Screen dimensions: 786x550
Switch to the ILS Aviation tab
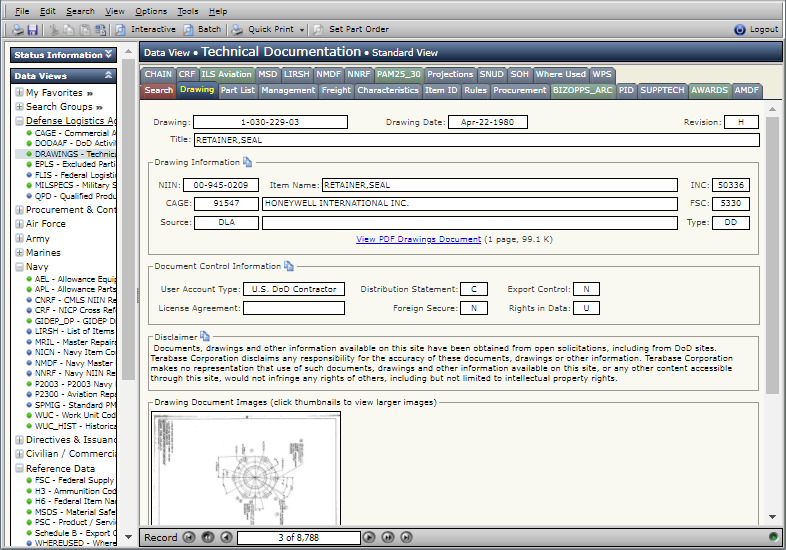tap(227, 74)
